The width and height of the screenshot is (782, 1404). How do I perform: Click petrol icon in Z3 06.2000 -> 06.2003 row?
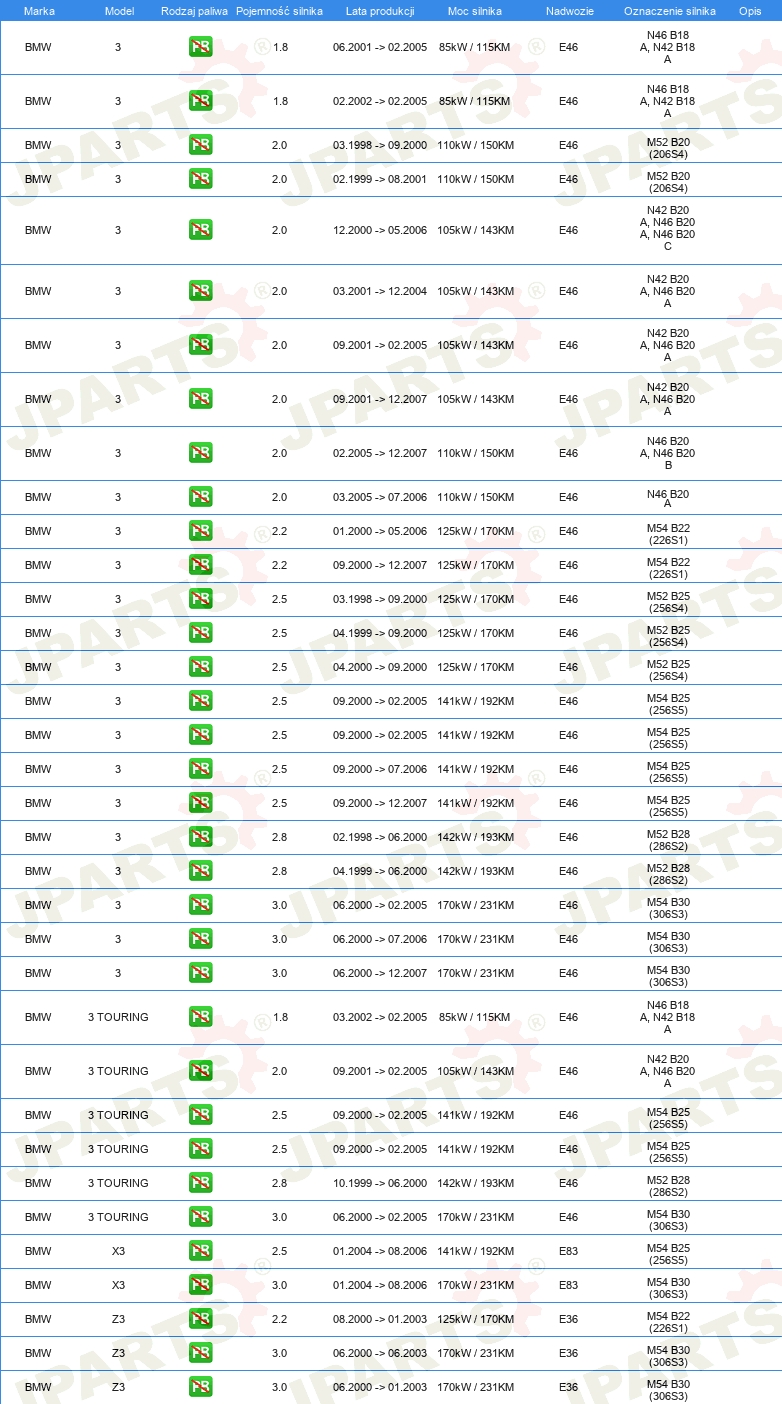tap(200, 1353)
